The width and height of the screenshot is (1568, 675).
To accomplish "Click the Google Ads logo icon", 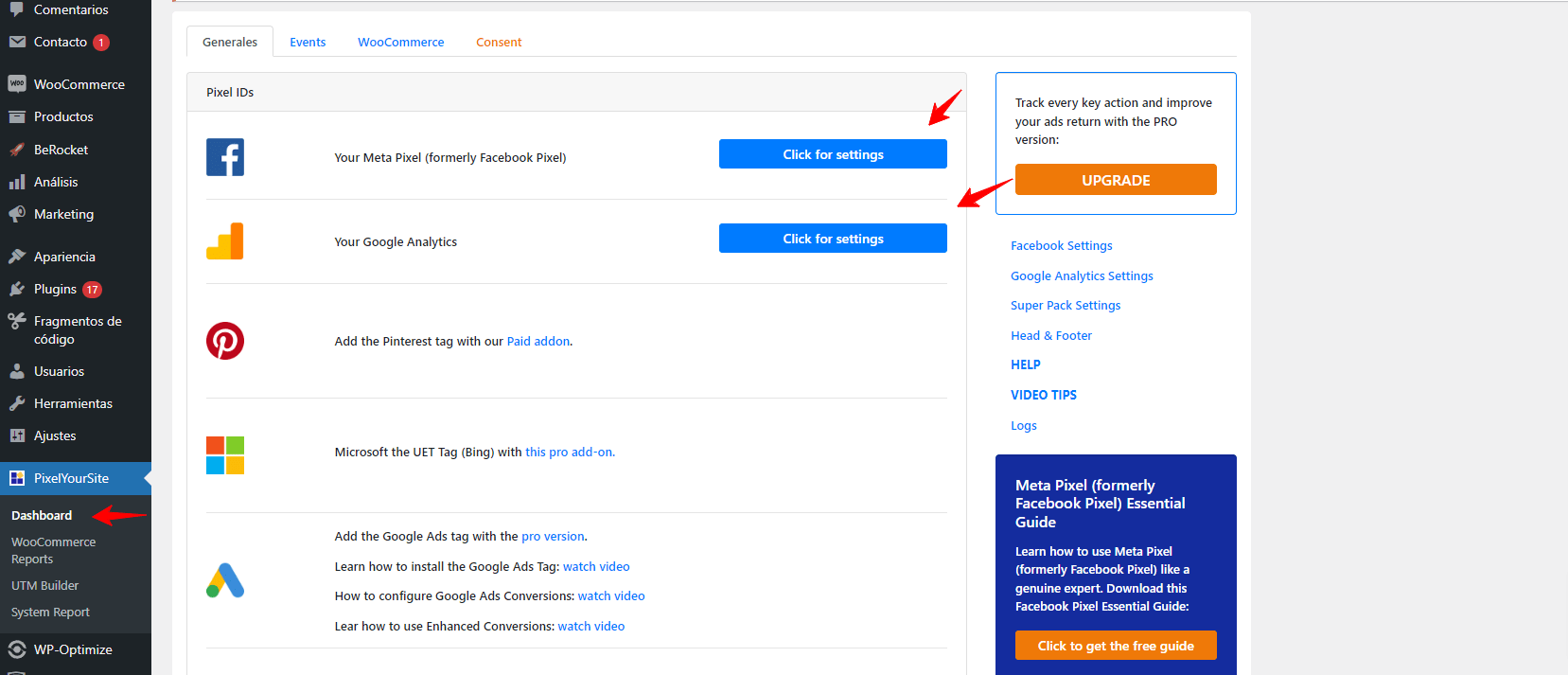I will (225, 580).
